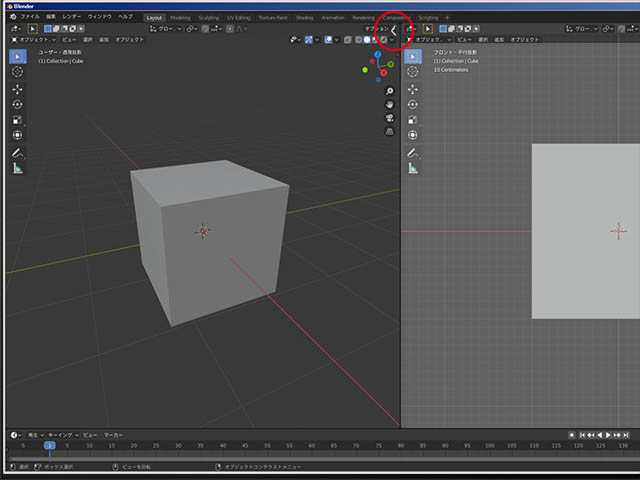Open object mode dropdown in right viewport
The width and height of the screenshot is (640, 480).
tap(429, 40)
